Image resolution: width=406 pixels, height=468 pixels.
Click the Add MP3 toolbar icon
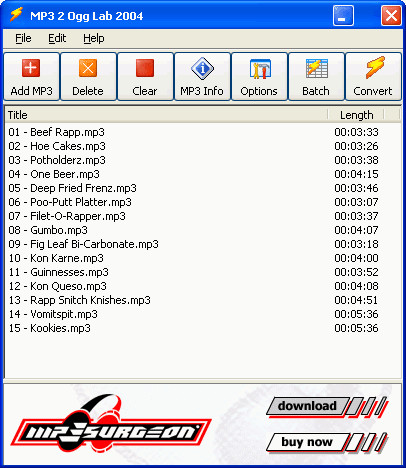point(32,77)
